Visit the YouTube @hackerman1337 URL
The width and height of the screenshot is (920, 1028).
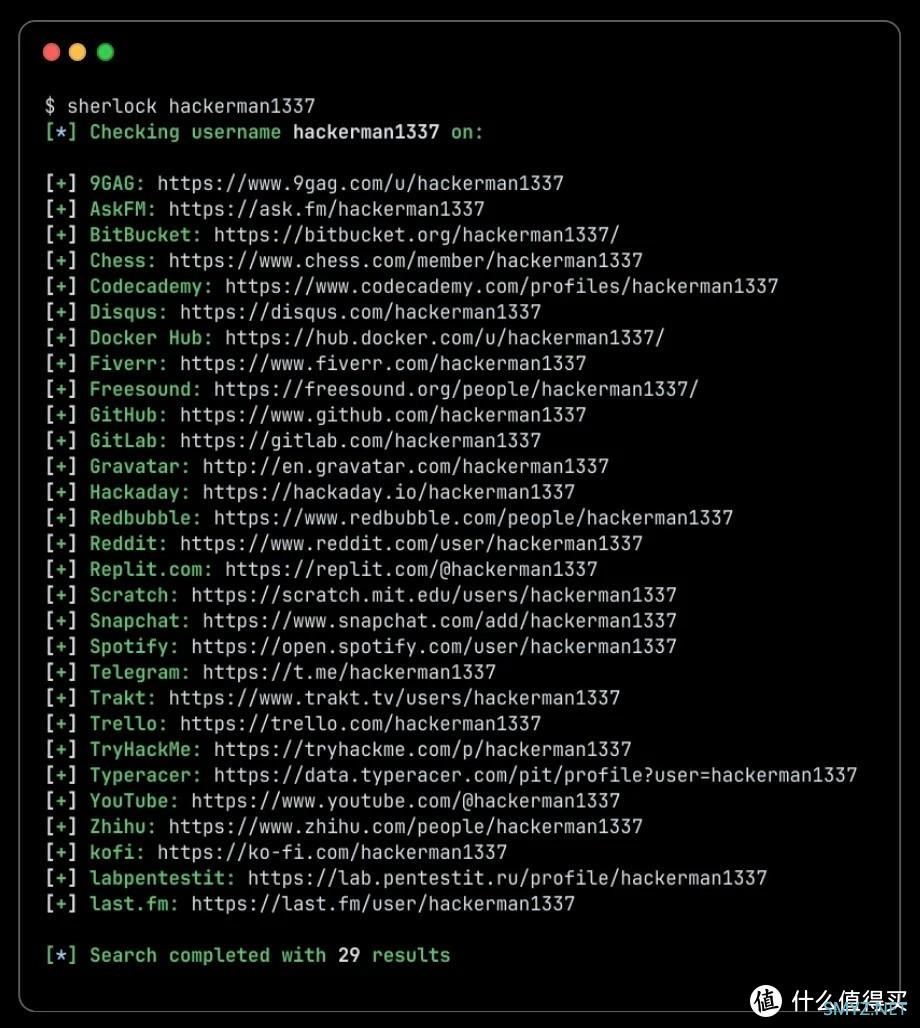pyautogui.click(x=405, y=800)
